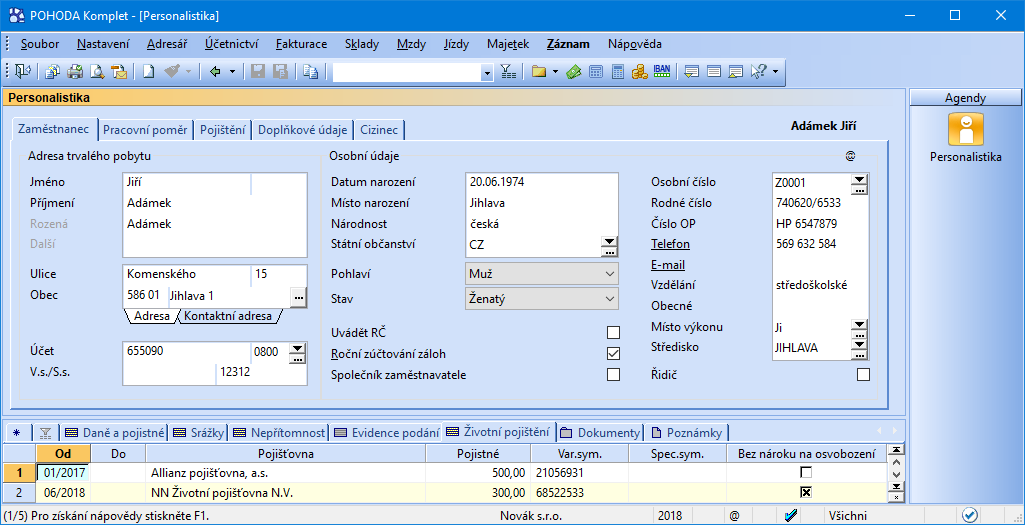Check Bez nároku na osvobození for Allianz row
The image size is (1025, 525).
click(x=806, y=472)
